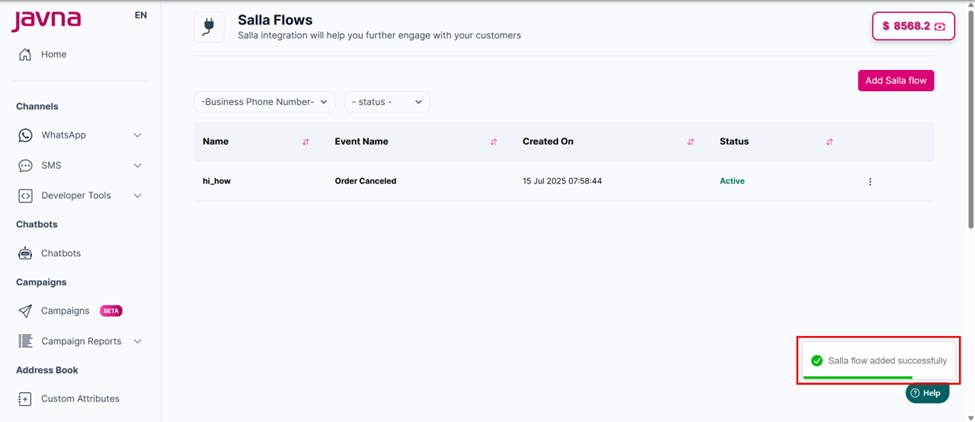
Task: Click the Campaigns paper plane icon
Action: click(x=25, y=311)
